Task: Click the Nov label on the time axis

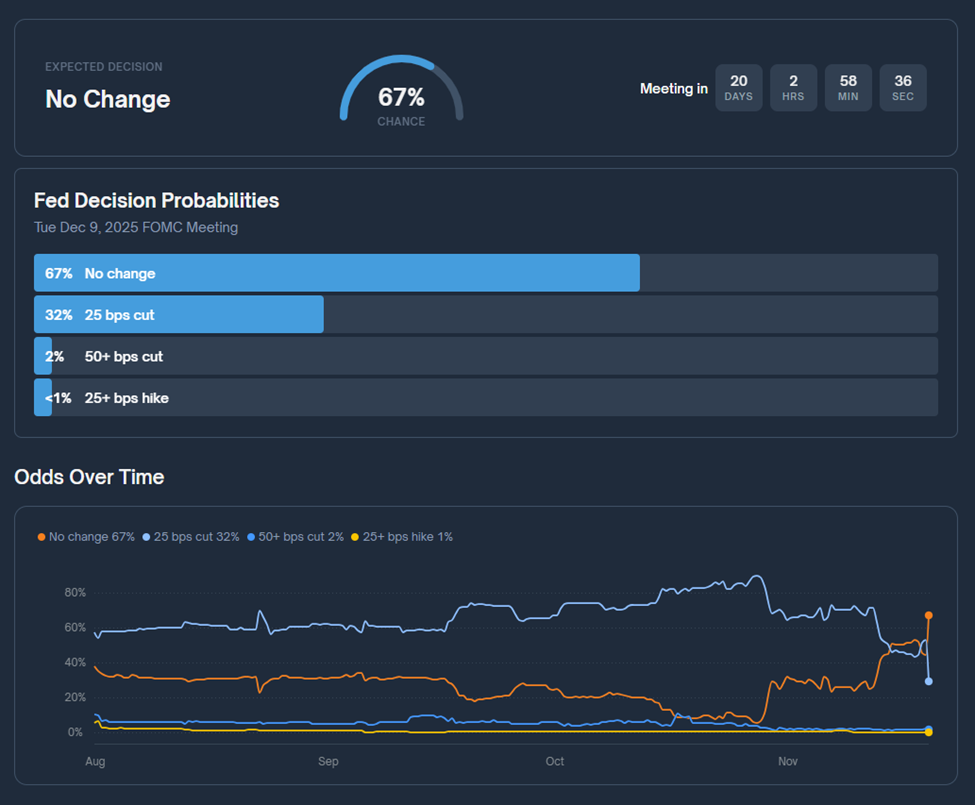Action: click(x=789, y=762)
